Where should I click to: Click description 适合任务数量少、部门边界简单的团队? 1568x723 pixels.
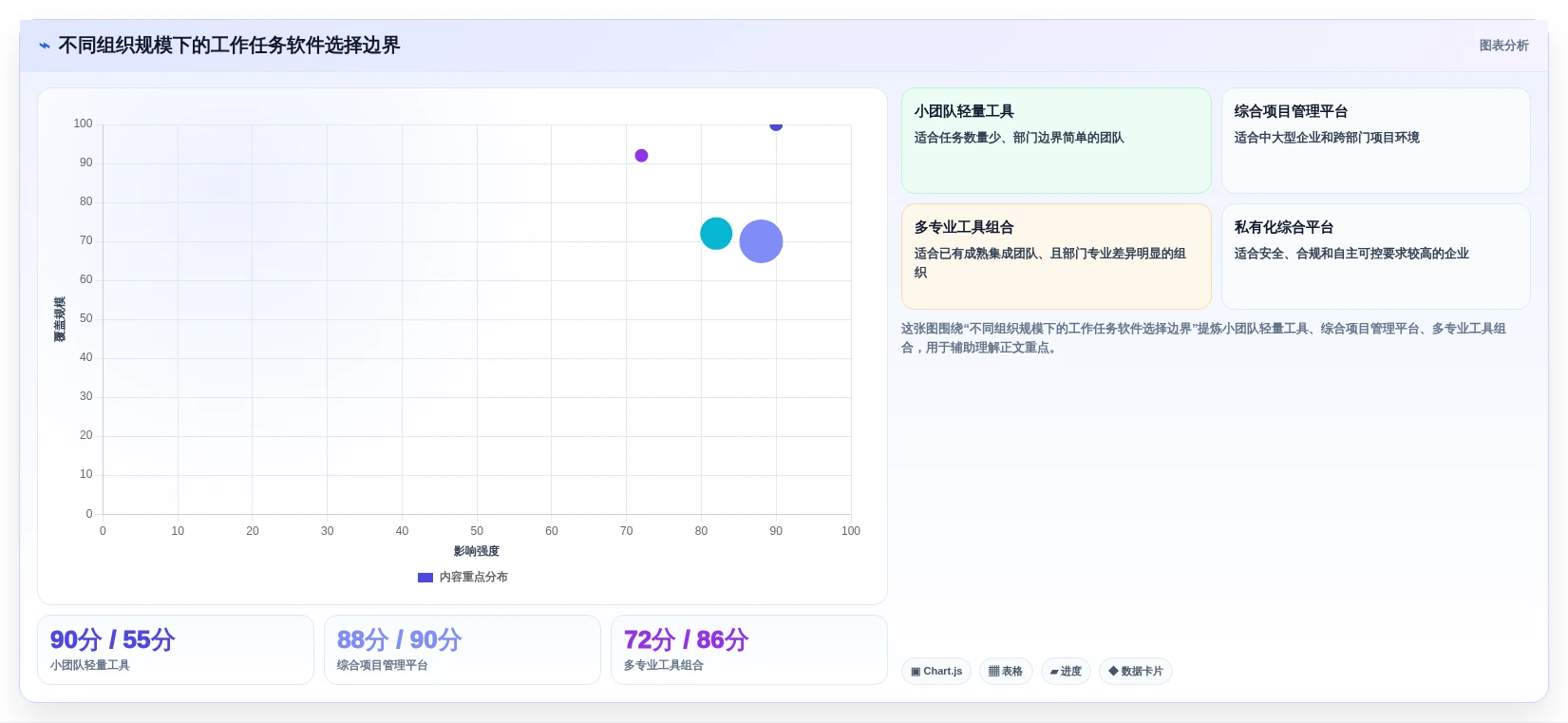click(x=1019, y=138)
